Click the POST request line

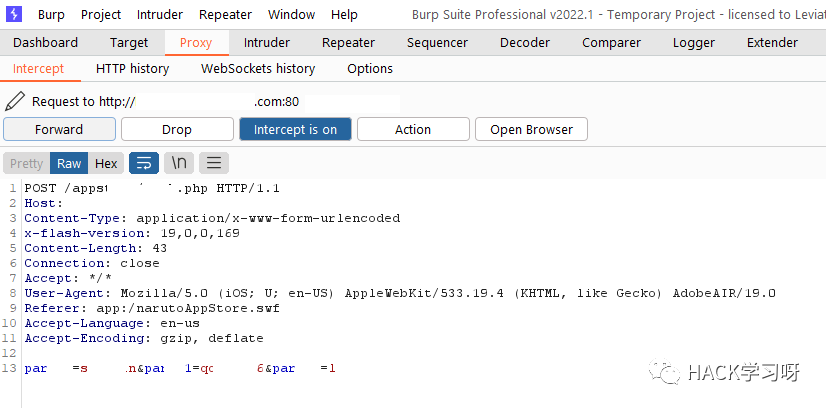coord(152,188)
